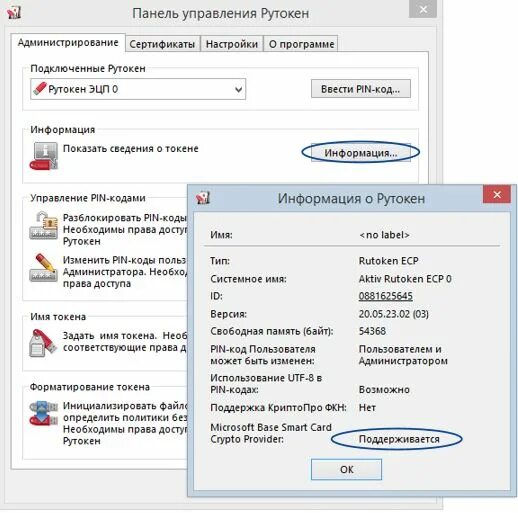
Task: Click the Rutoken ECP type value
Action: pyautogui.click(x=388, y=261)
